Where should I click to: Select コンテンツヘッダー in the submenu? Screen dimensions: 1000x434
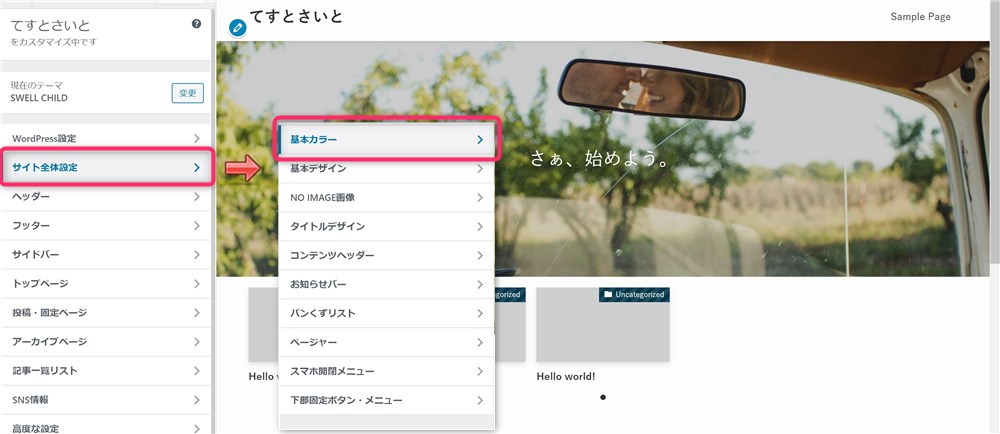click(x=386, y=256)
